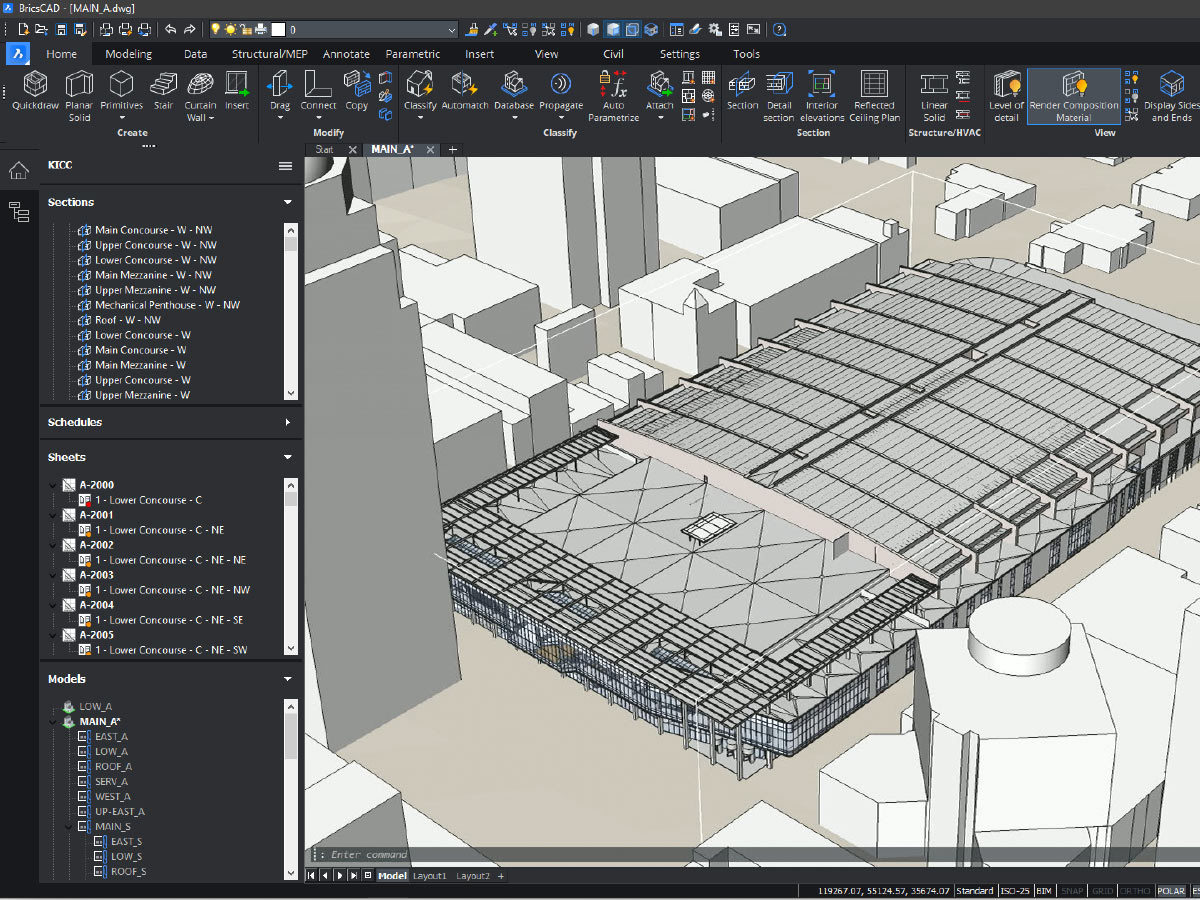
Task: Turn on ORTHO mode
Action: tap(1134, 890)
